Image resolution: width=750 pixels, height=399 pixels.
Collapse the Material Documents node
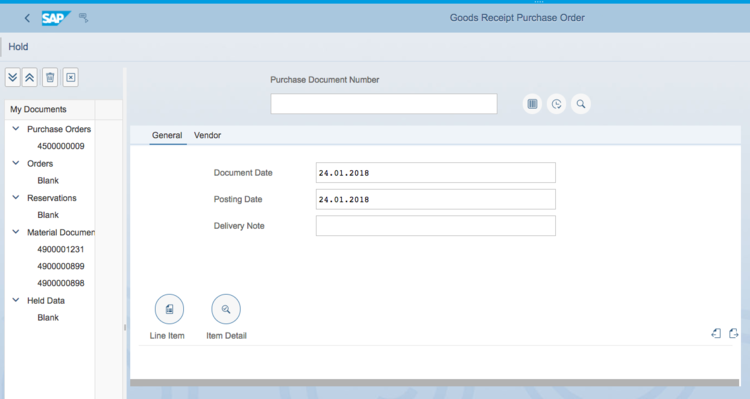[x=16, y=232]
